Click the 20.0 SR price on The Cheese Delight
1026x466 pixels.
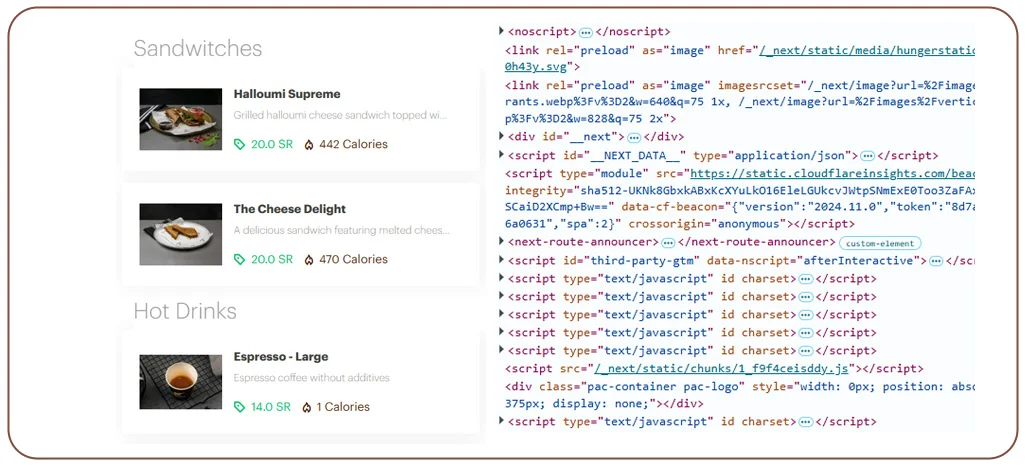tap(272, 260)
